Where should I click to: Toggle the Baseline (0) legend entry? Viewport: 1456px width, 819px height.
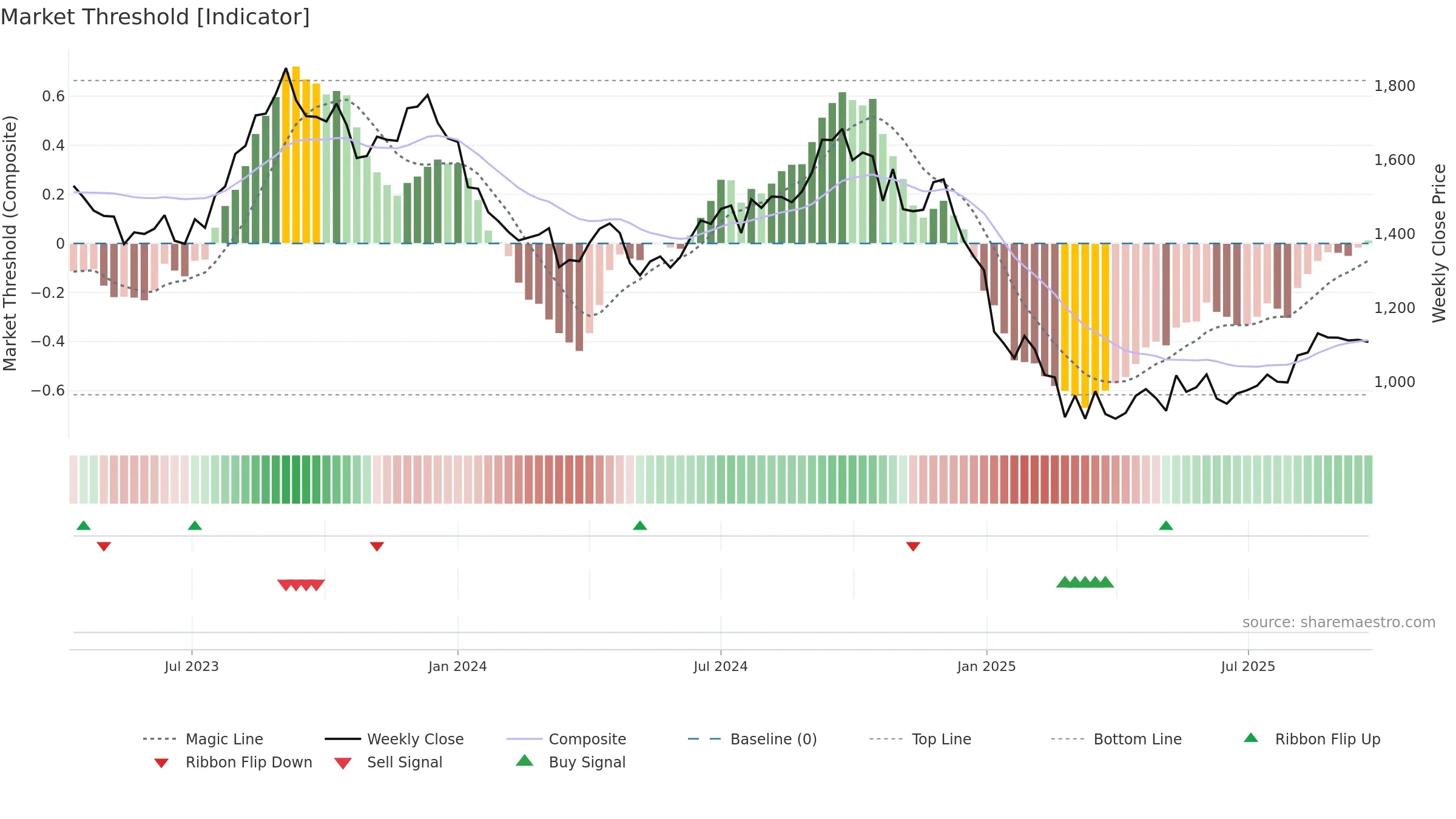tap(752, 739)
